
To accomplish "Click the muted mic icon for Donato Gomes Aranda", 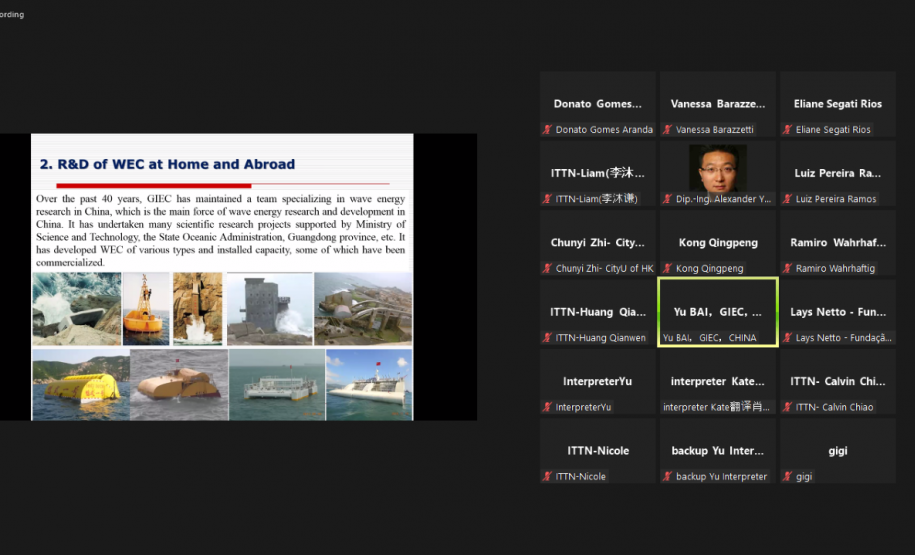I will coord(548,130).
